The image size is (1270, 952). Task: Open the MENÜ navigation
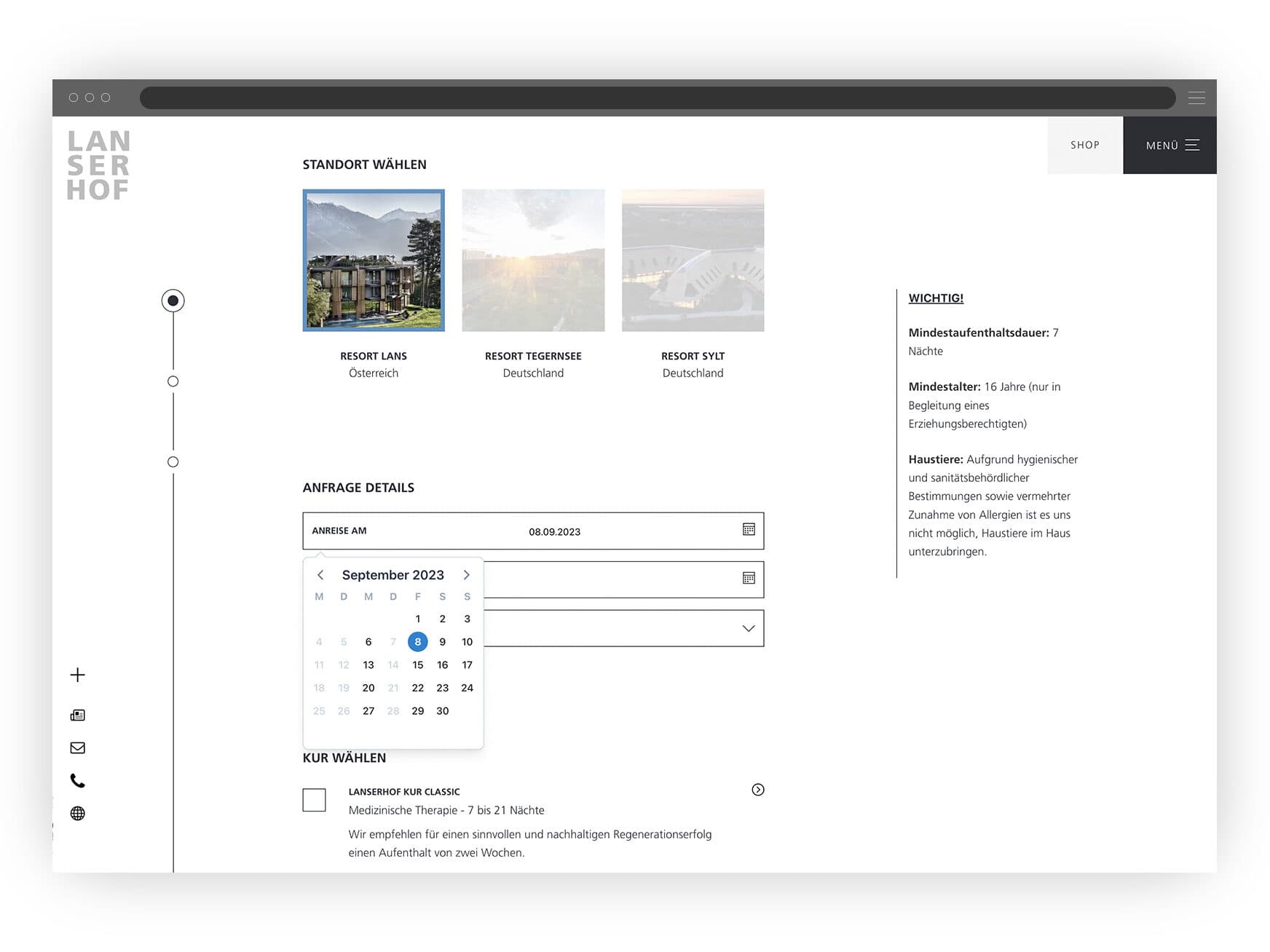[x=1170, y=146]
